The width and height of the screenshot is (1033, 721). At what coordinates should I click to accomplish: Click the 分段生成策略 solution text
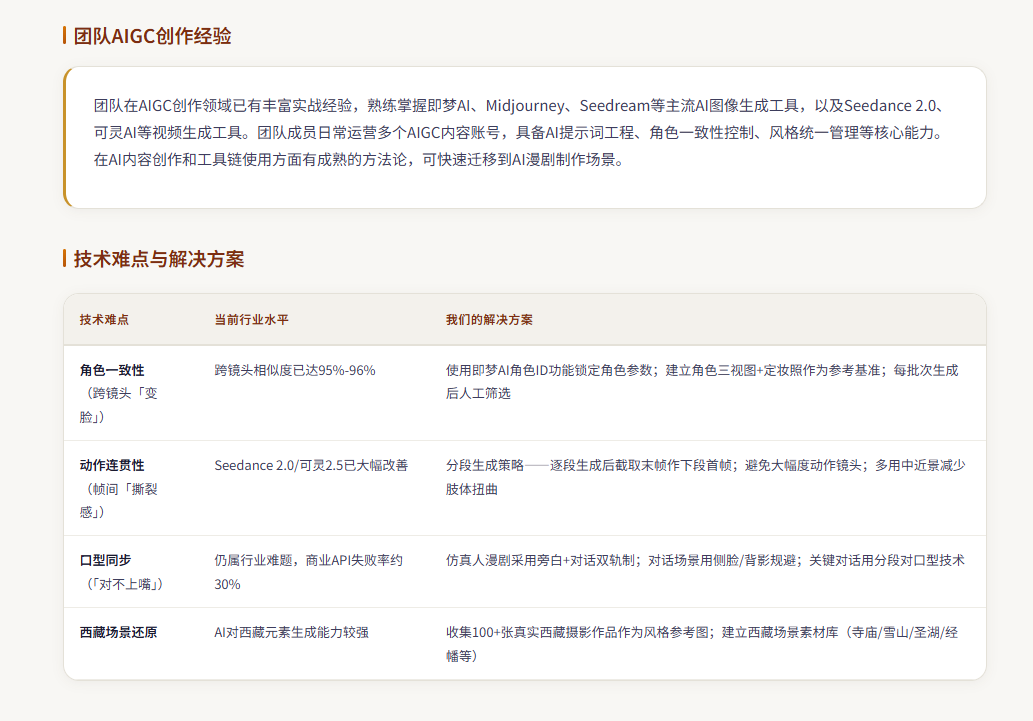706,477
